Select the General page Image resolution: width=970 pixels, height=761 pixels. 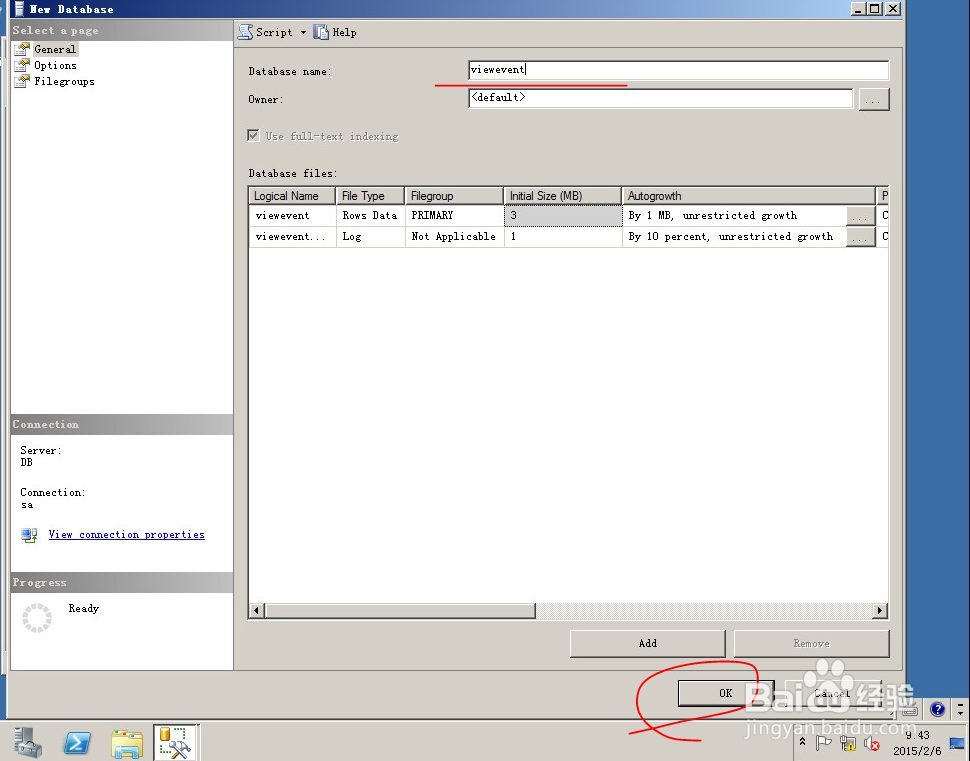tap(55, 49)
